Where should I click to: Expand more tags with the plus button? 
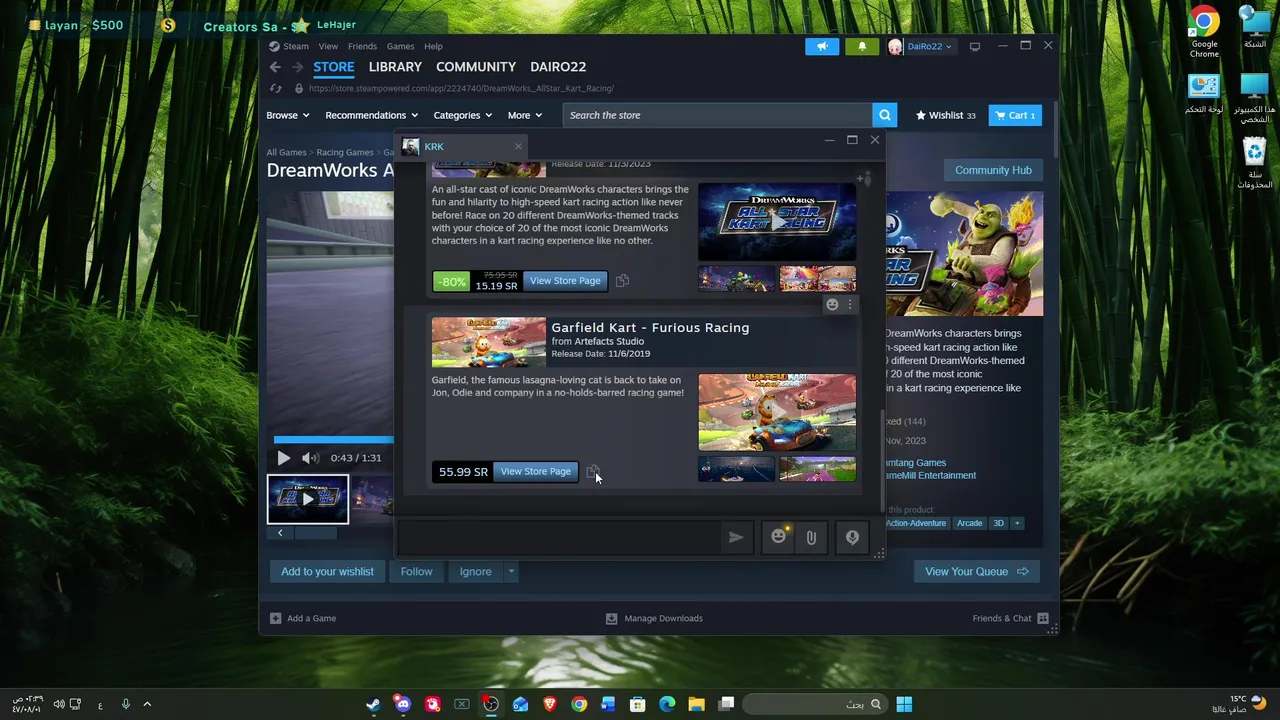[x=1017, y=523]
